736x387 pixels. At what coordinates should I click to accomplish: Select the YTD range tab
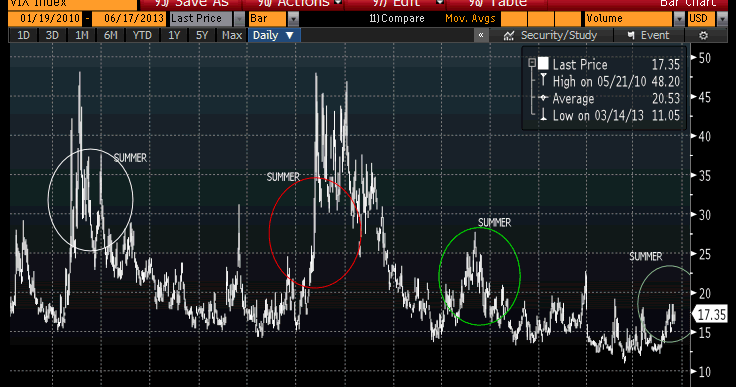pyautogui.click(x=142, y=35)
